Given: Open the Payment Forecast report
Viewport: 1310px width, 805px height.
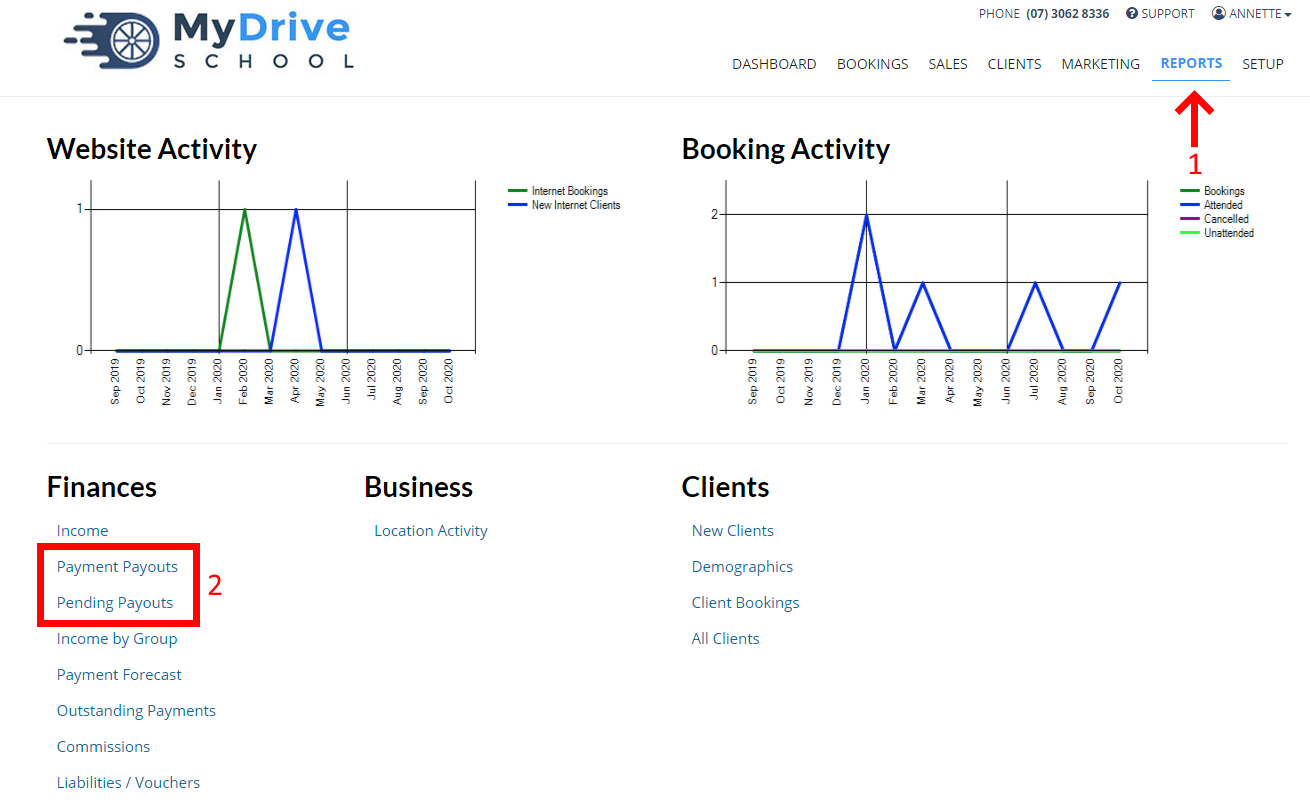Looking at the screenshot, I should [x=119, y=675].
